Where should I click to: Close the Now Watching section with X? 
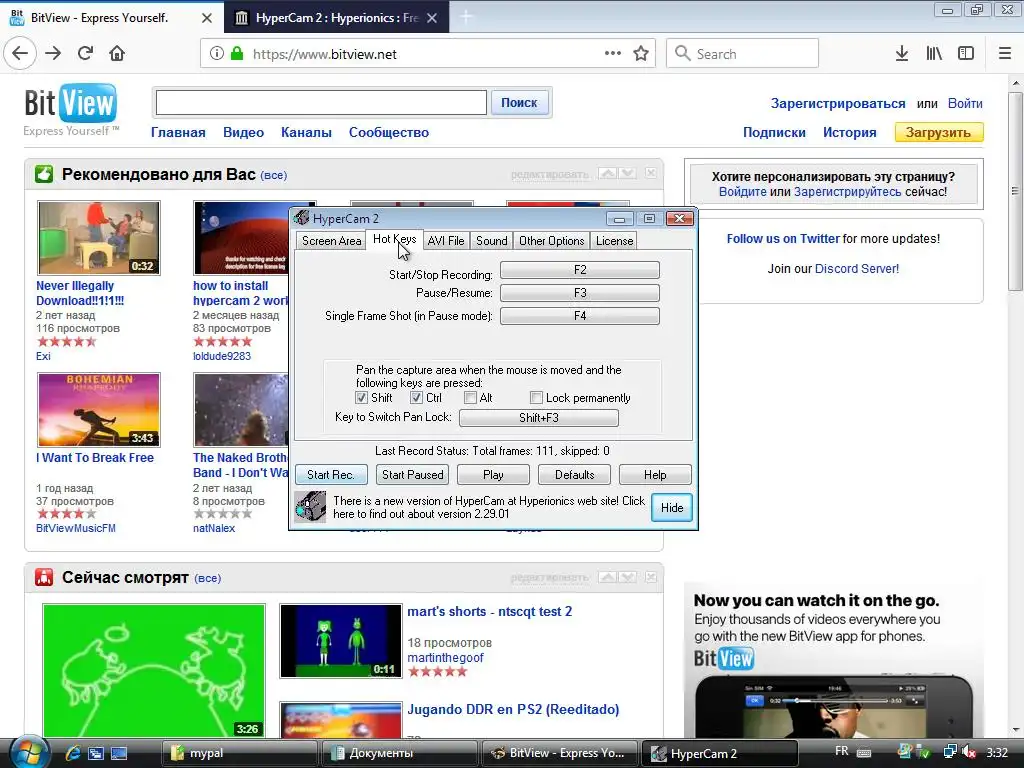pos(650,577)
